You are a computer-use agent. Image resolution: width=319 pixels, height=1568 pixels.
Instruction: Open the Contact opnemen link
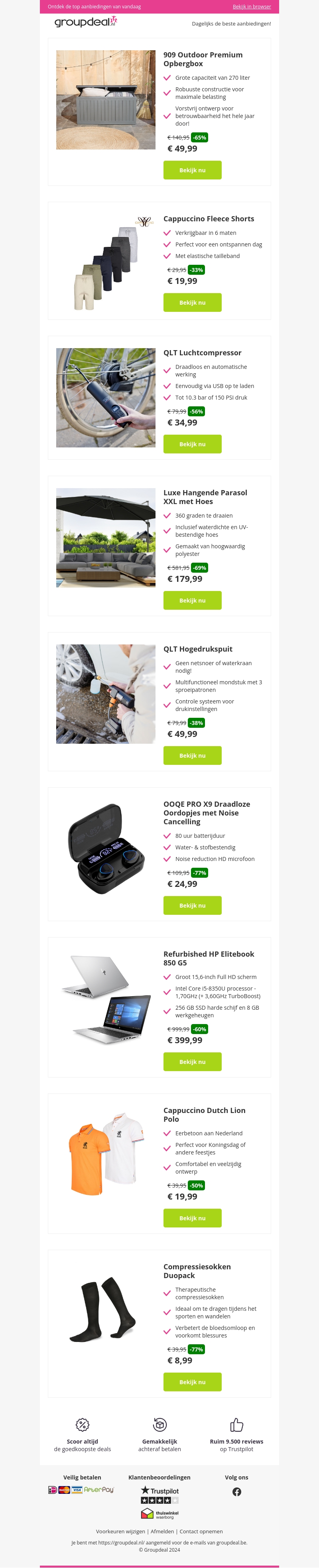click(201, 1531)
